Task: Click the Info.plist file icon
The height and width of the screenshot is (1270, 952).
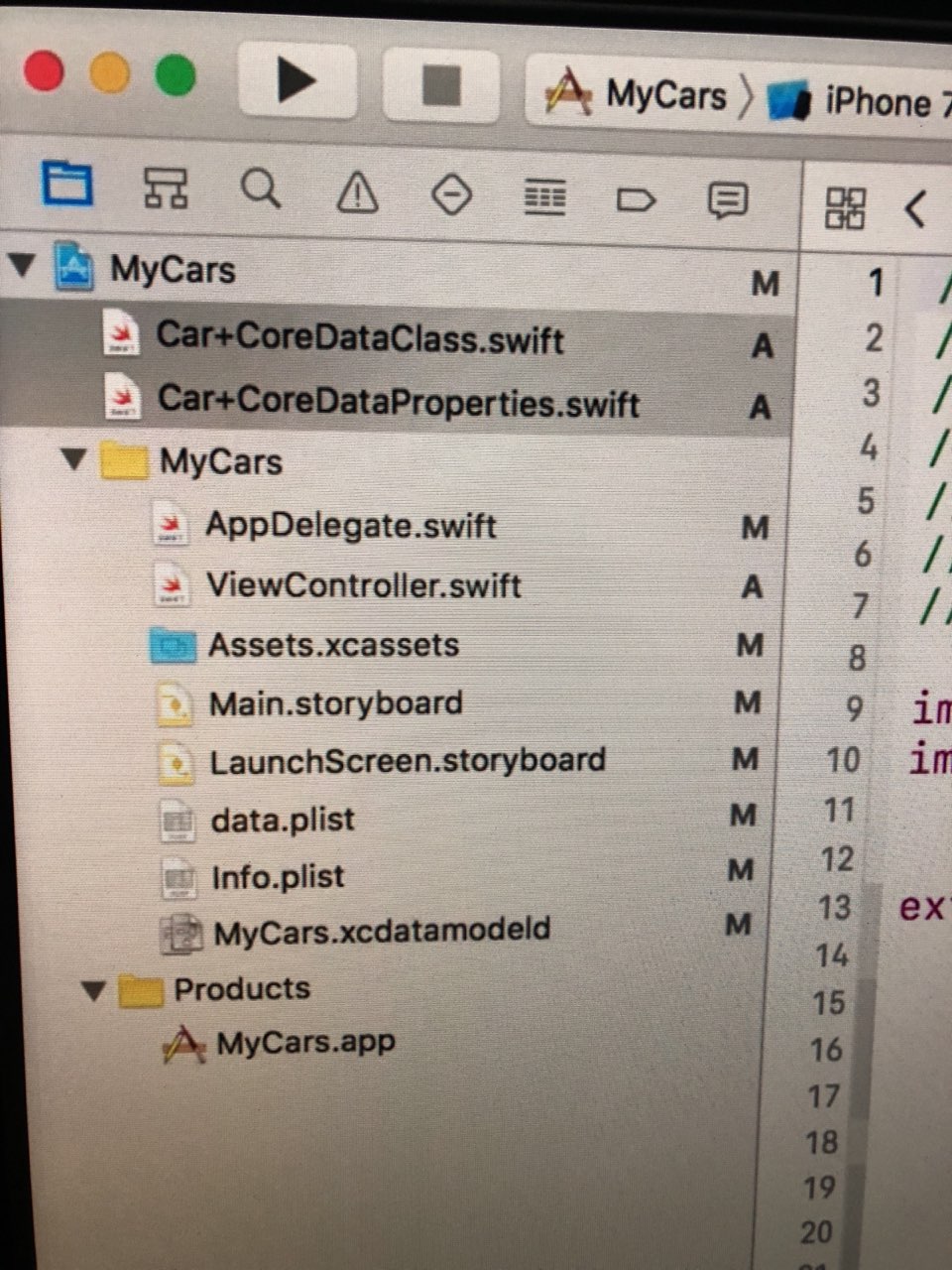Action: (x=178, y=878)
